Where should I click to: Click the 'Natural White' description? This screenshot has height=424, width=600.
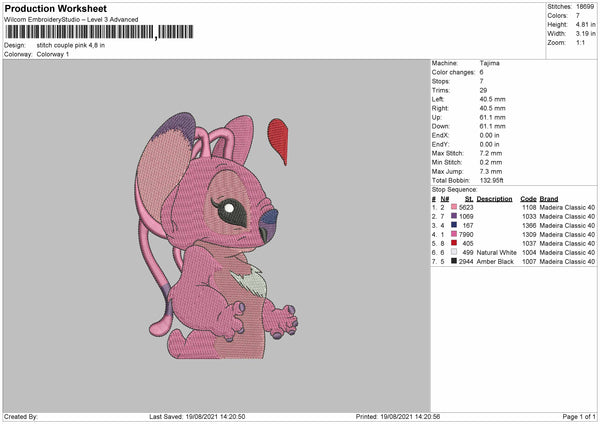click(496, 253)
